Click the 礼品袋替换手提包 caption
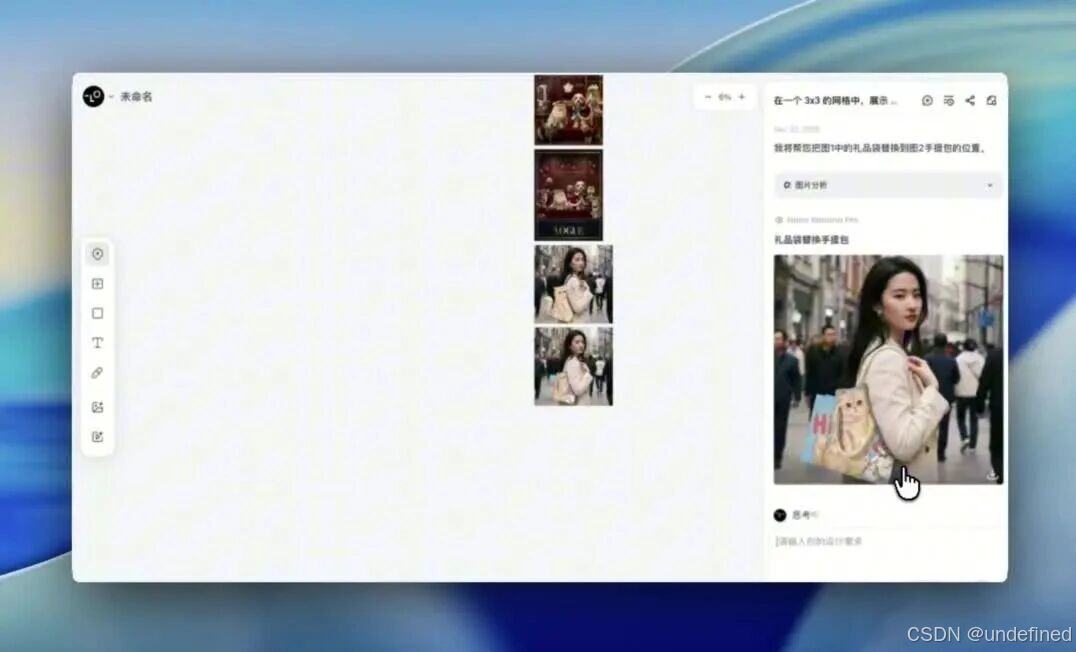1076x652 pixels. tap(811, 240)
